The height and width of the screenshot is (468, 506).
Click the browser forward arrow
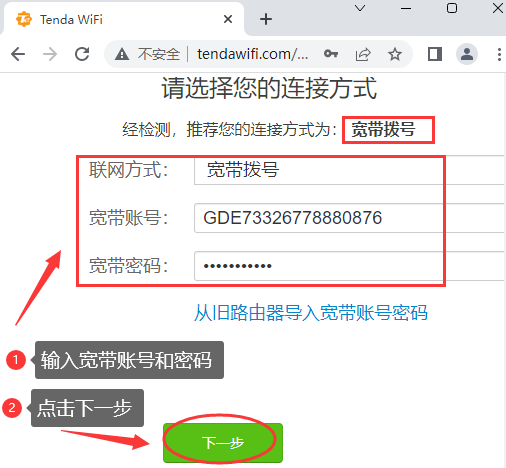50,54
